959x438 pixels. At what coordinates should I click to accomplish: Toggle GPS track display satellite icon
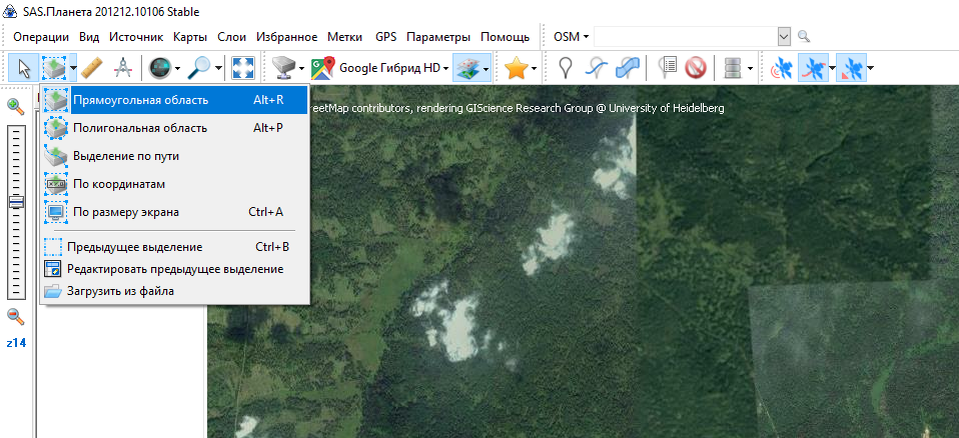pos(811,68)
